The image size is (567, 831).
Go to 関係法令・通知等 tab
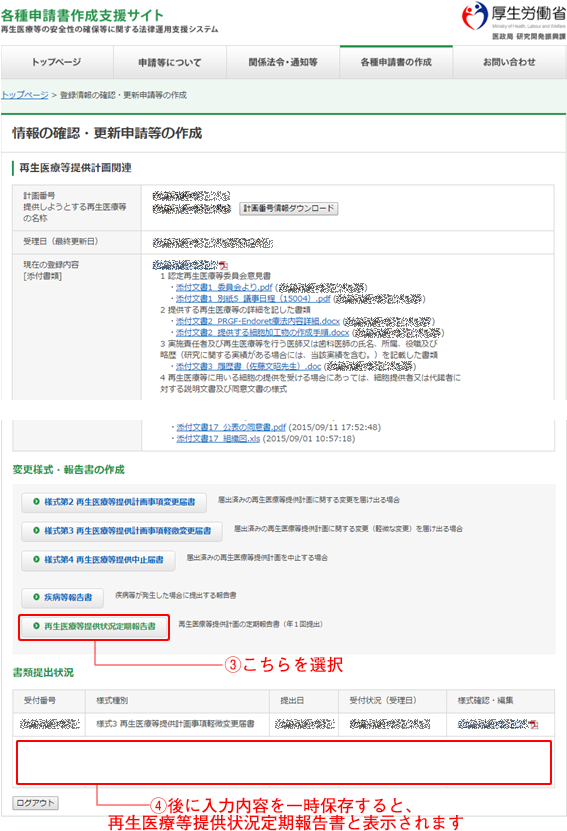tap(283, 62)
